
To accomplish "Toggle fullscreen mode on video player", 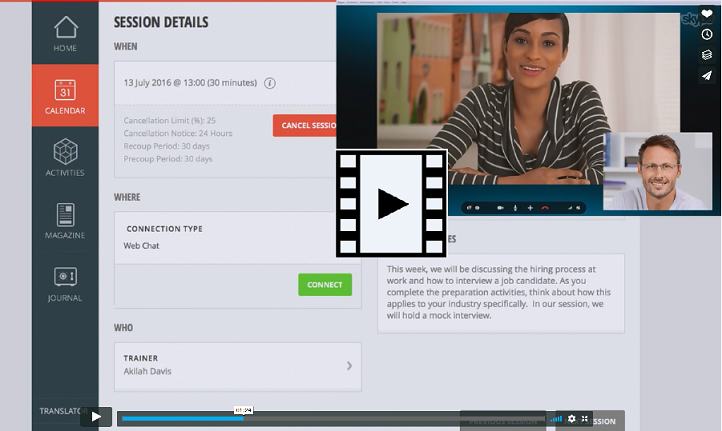I will coord(586,419).
